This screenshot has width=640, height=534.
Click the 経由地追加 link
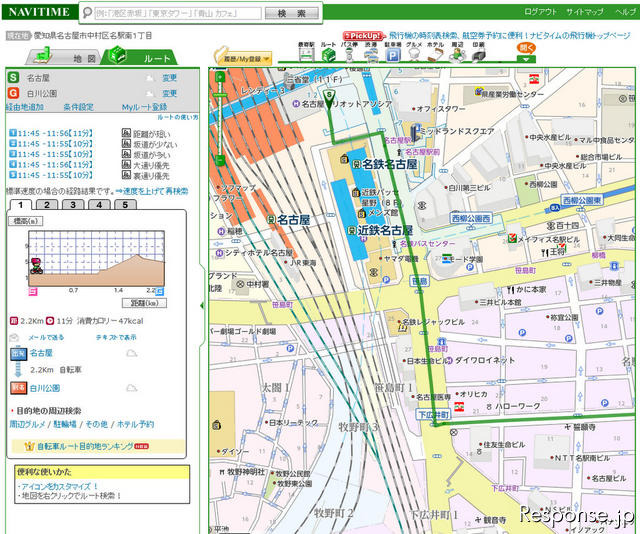(x=25, y=107)
